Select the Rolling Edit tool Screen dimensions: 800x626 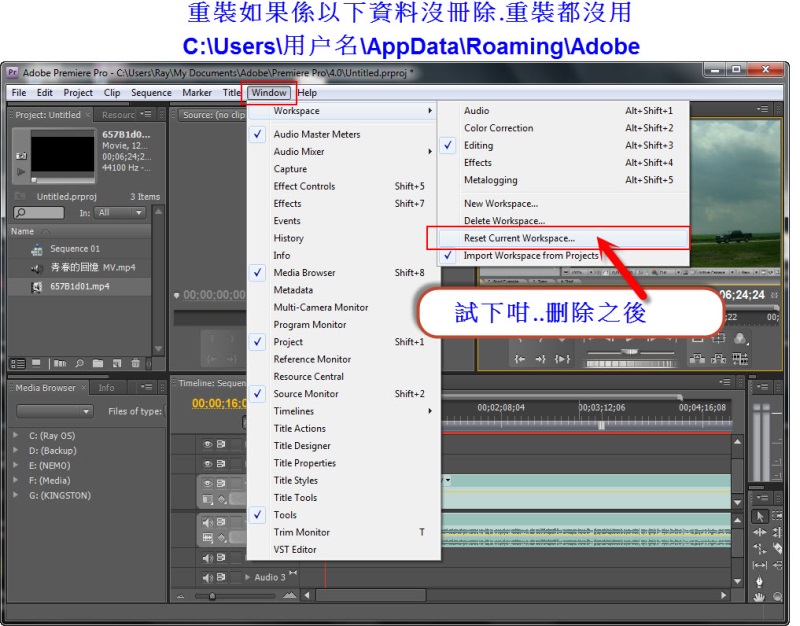(777, 532)
